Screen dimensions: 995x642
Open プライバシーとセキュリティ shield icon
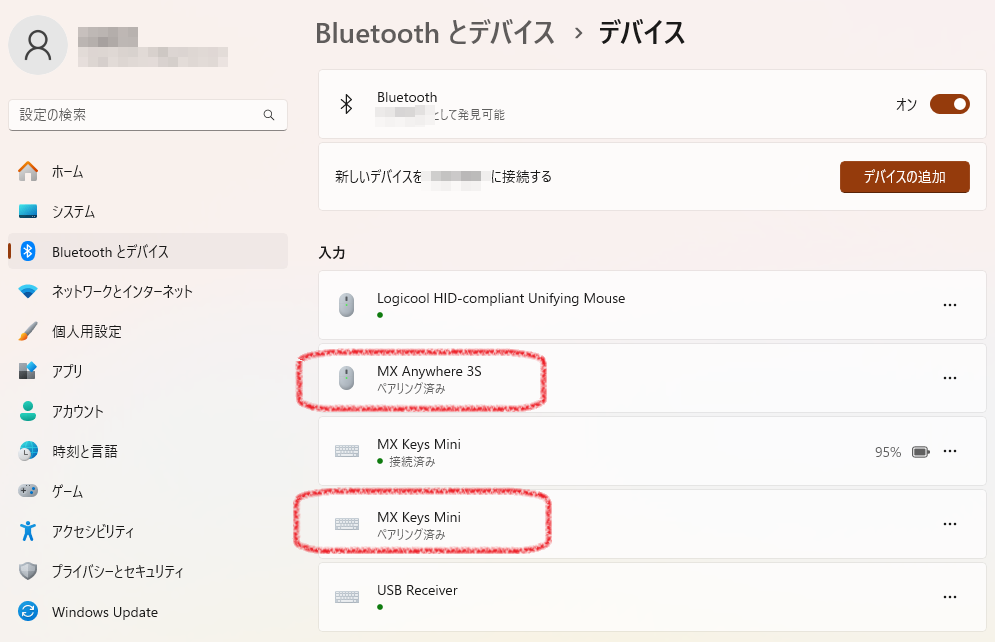(28, 571)
